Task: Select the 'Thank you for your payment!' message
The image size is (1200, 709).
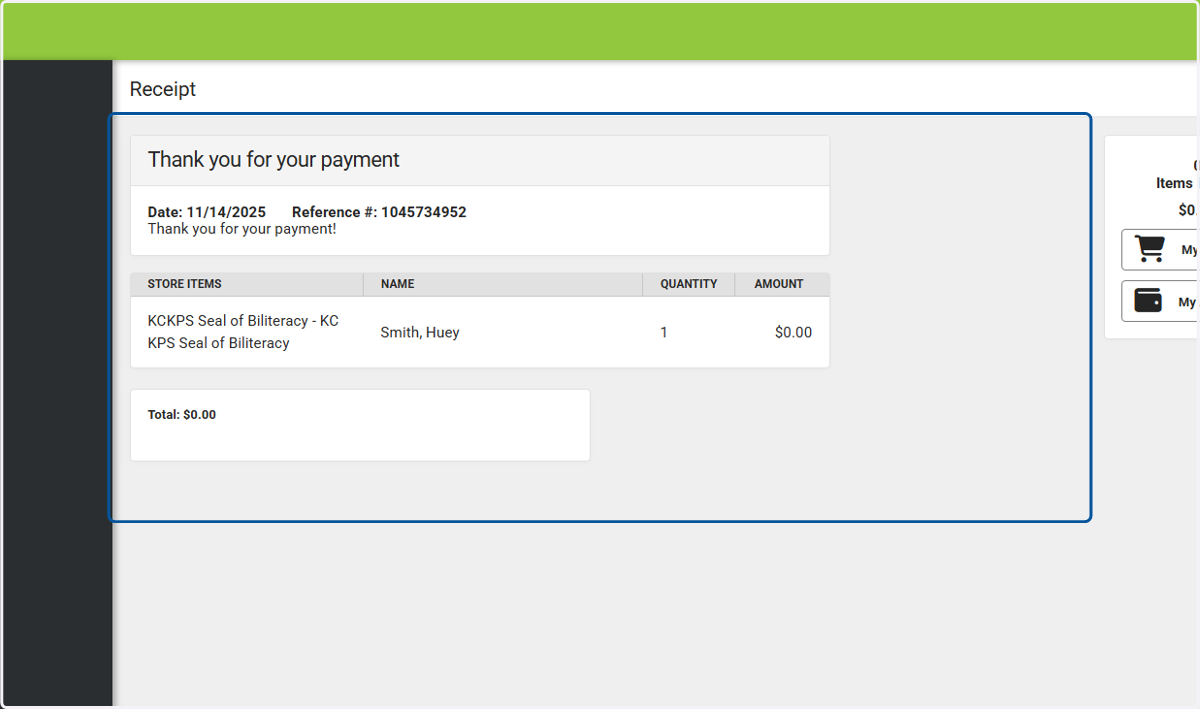Action: 242,229
